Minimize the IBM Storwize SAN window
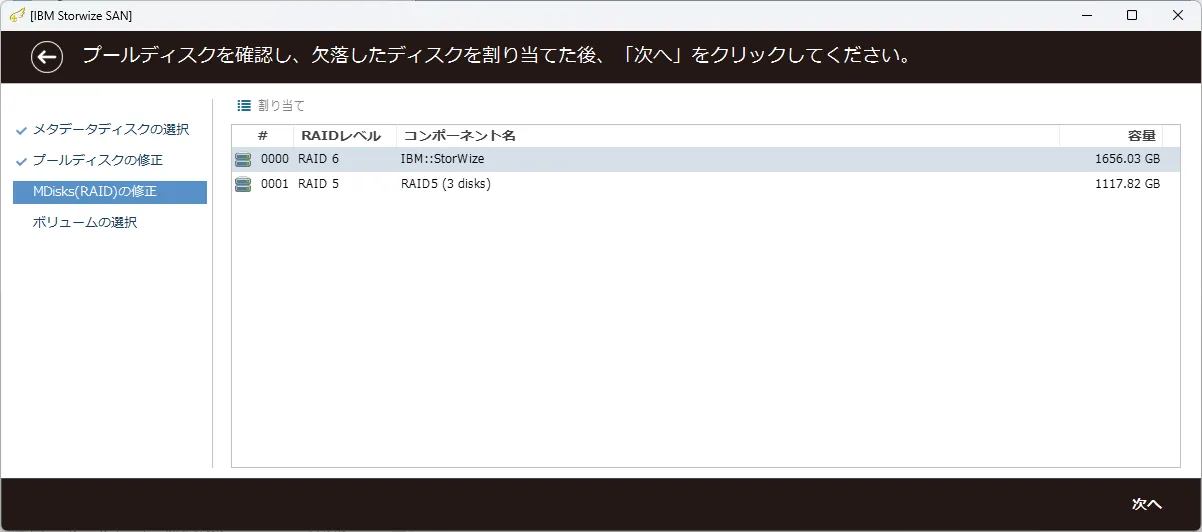 click(1086, 15)
